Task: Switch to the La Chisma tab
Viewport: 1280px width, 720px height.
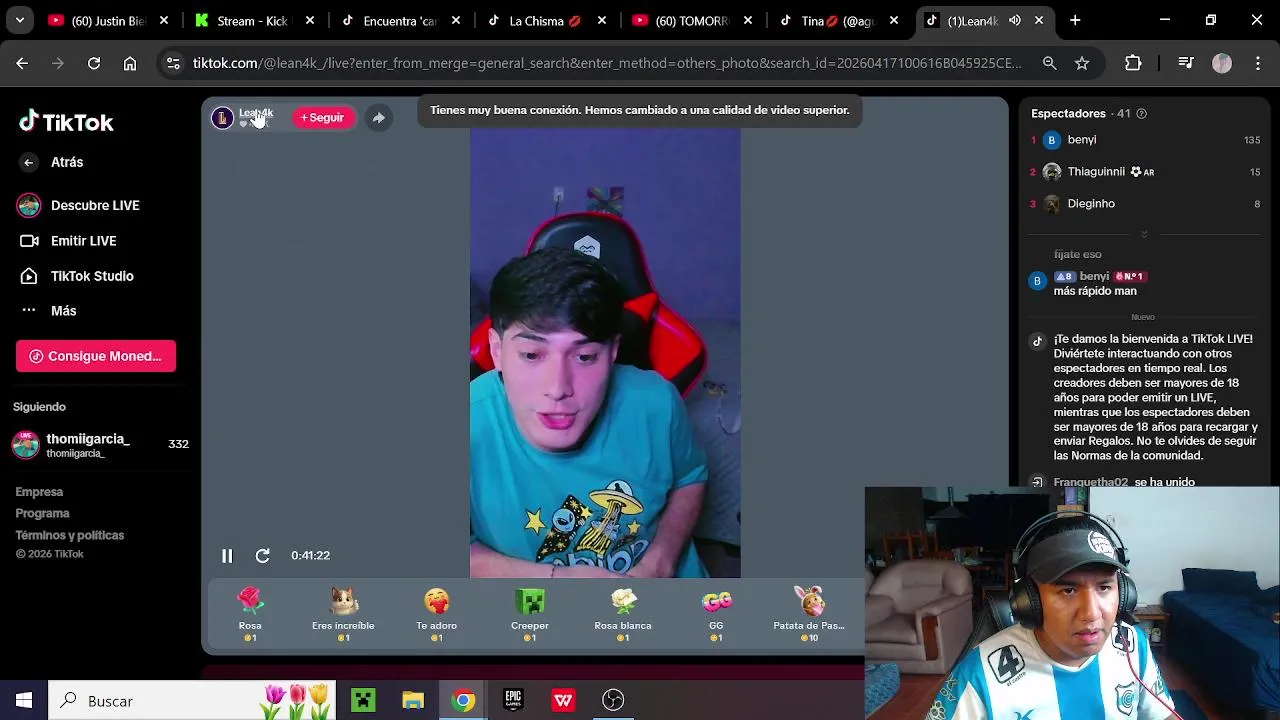Action: pyautogui.click(x=545, y=20)
